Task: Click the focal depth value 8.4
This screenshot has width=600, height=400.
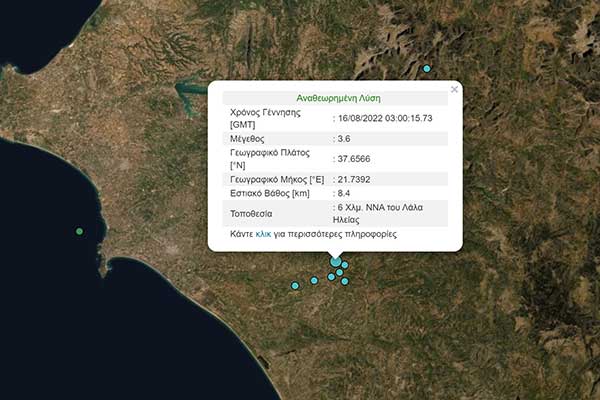Action: click(x=345, y=193)
